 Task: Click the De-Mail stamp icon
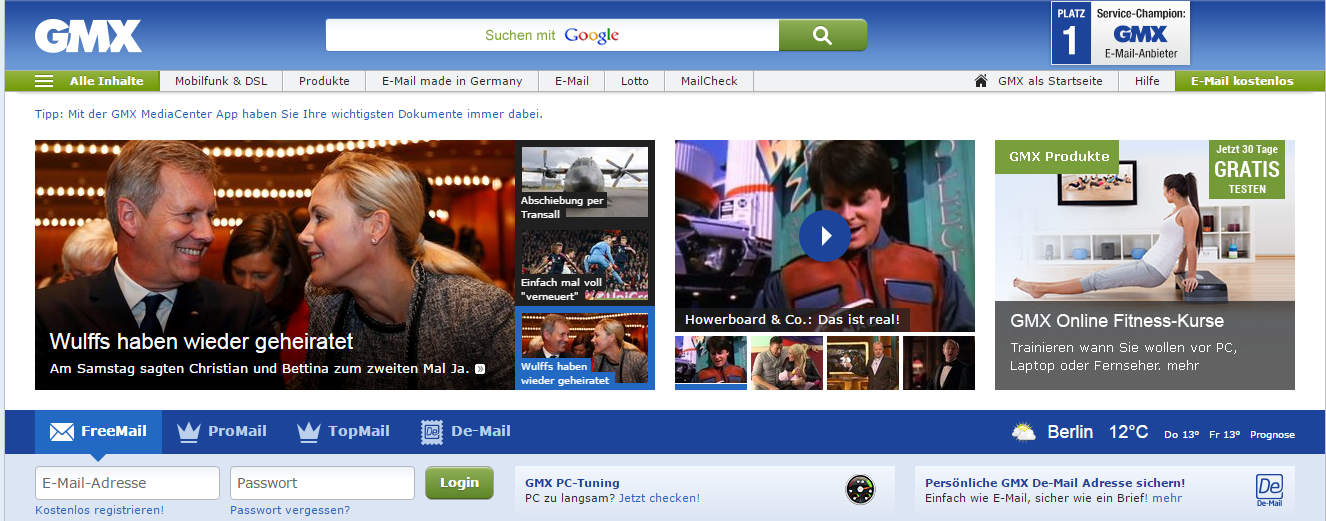click(x=432, y=432)
